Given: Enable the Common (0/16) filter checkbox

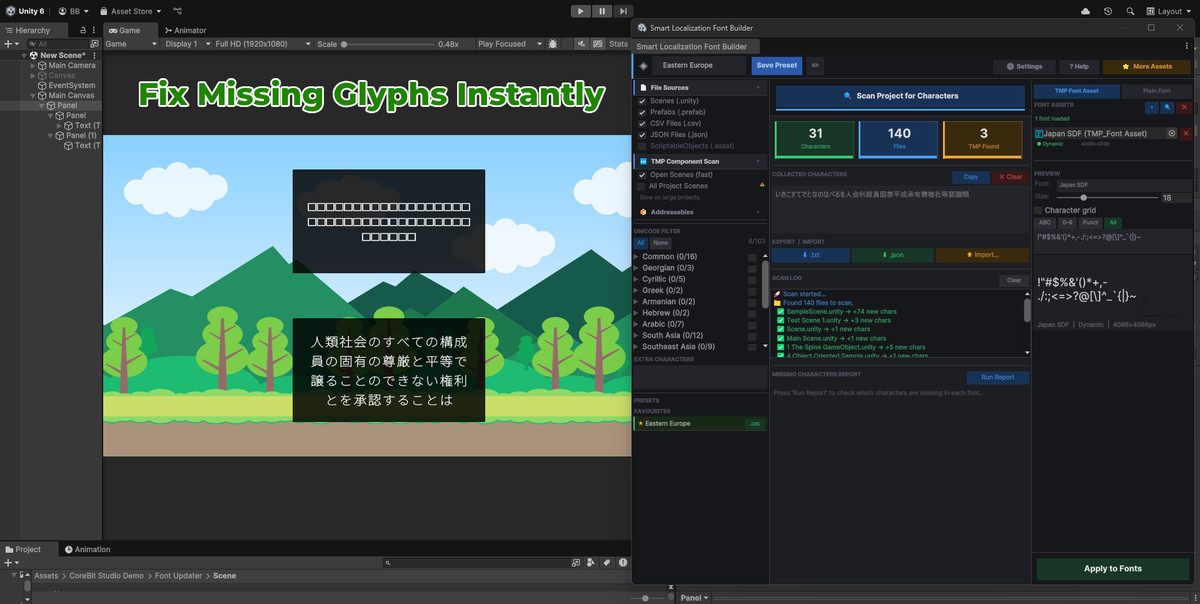Looking at the screenshot, I should [752, 258].
